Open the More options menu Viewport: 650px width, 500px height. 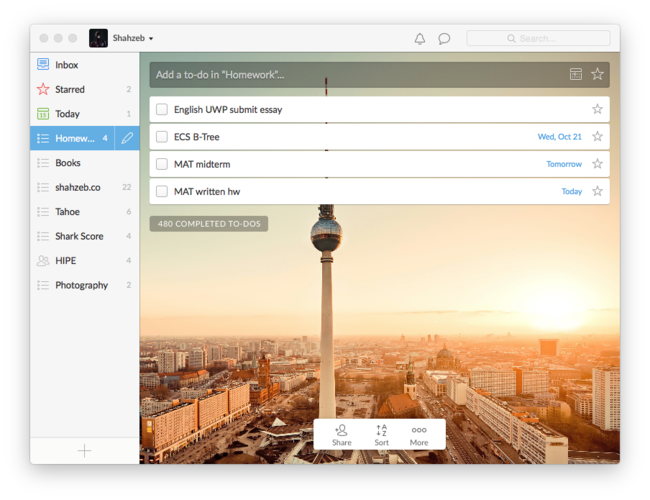(419, 434)
